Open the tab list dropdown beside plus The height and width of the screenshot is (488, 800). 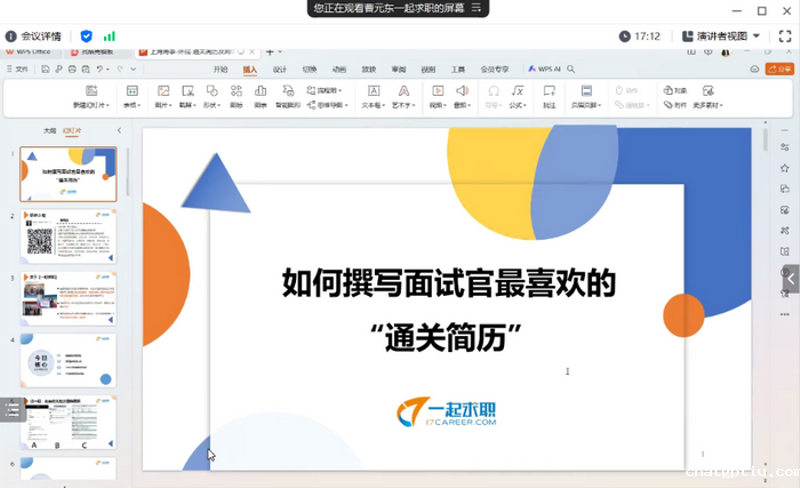[x=280, y=52]
